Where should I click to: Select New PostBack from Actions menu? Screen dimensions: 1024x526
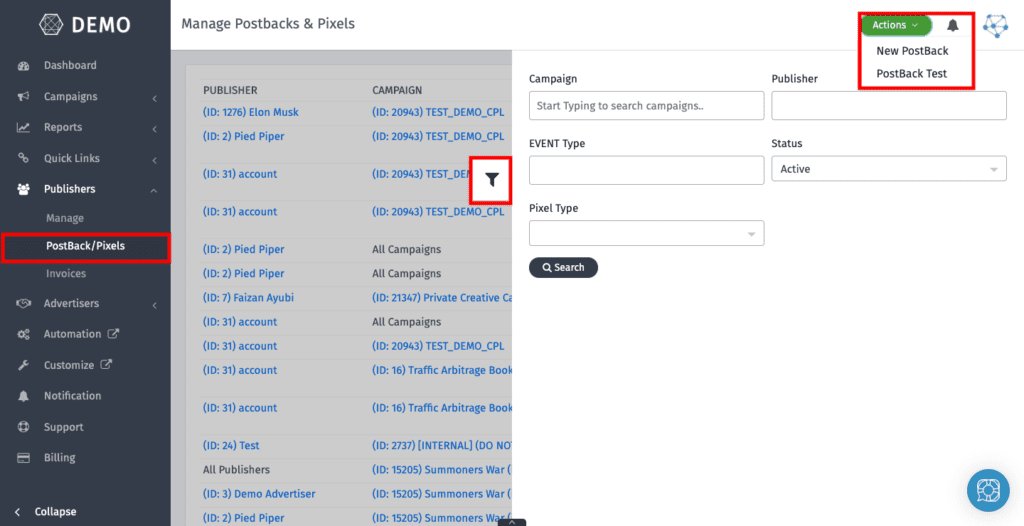pyautogui.click(x=912, y=51)
